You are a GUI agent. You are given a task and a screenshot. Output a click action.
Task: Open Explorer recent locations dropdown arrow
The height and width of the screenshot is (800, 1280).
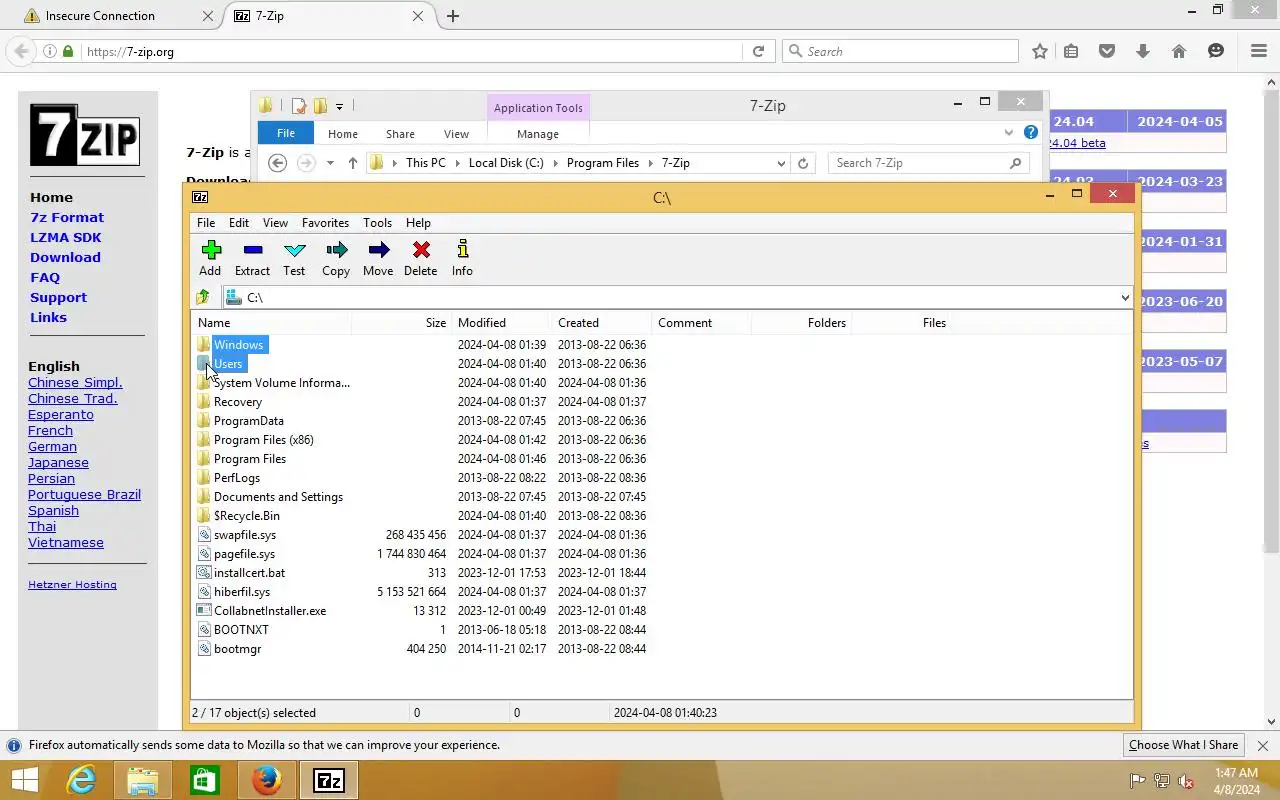coord(330,163)
